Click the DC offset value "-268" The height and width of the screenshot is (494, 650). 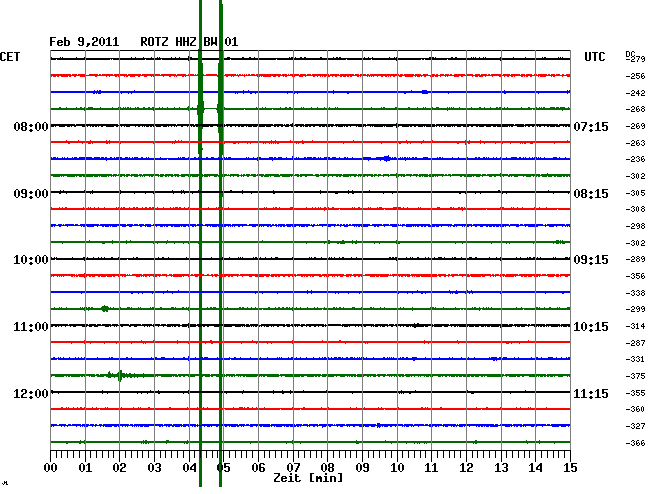point(635,109)
